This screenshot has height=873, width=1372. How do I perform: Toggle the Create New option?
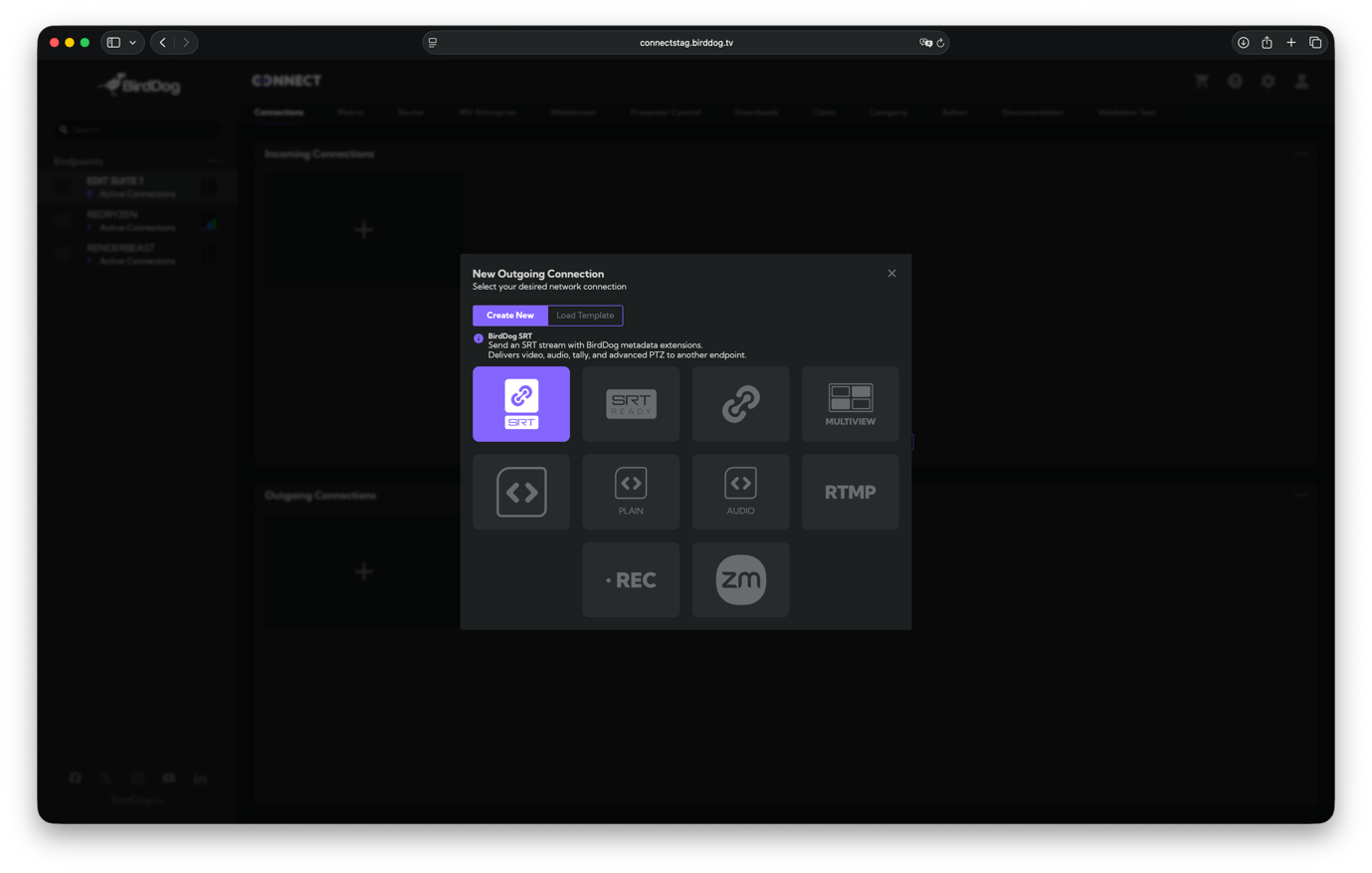point(509,315)
